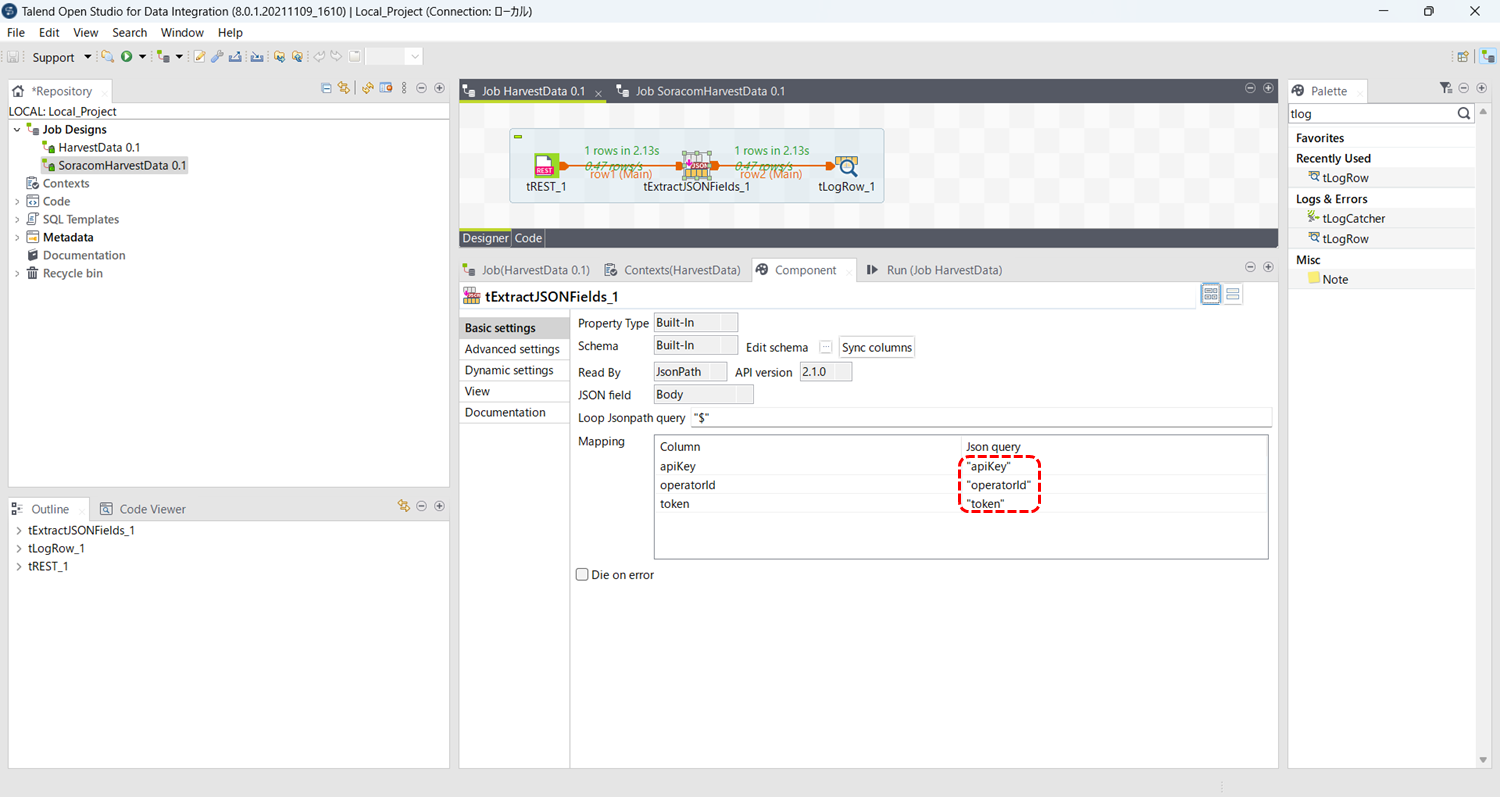Click the folder search toolbar icon
The width and height of the screenshot is (1500, 797).
point(107,57)
